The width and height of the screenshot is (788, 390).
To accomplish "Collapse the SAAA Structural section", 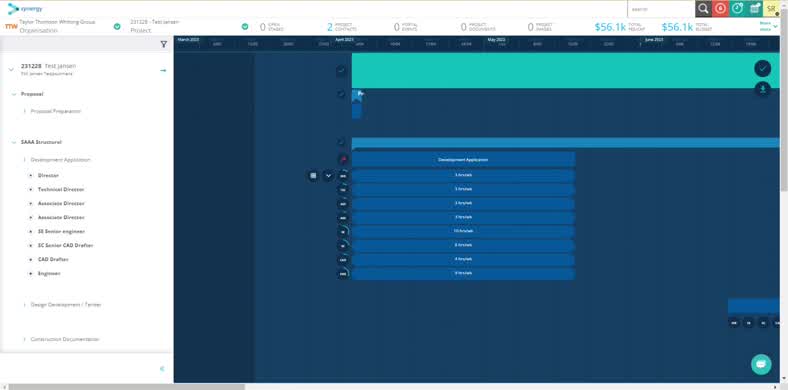I will tap(14, 142).
